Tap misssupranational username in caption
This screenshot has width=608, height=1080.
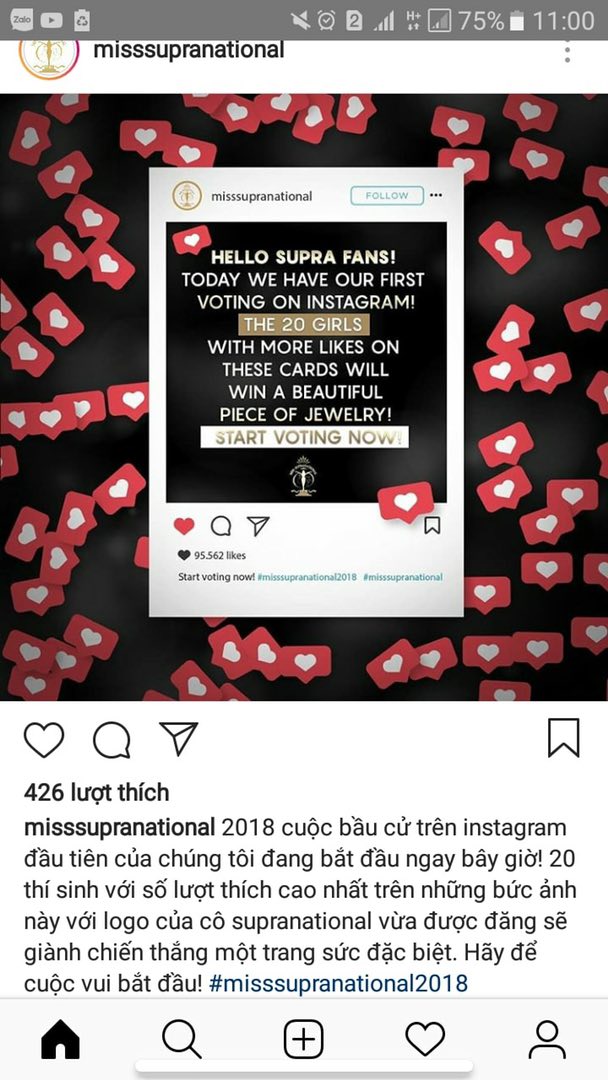(120, 827)
